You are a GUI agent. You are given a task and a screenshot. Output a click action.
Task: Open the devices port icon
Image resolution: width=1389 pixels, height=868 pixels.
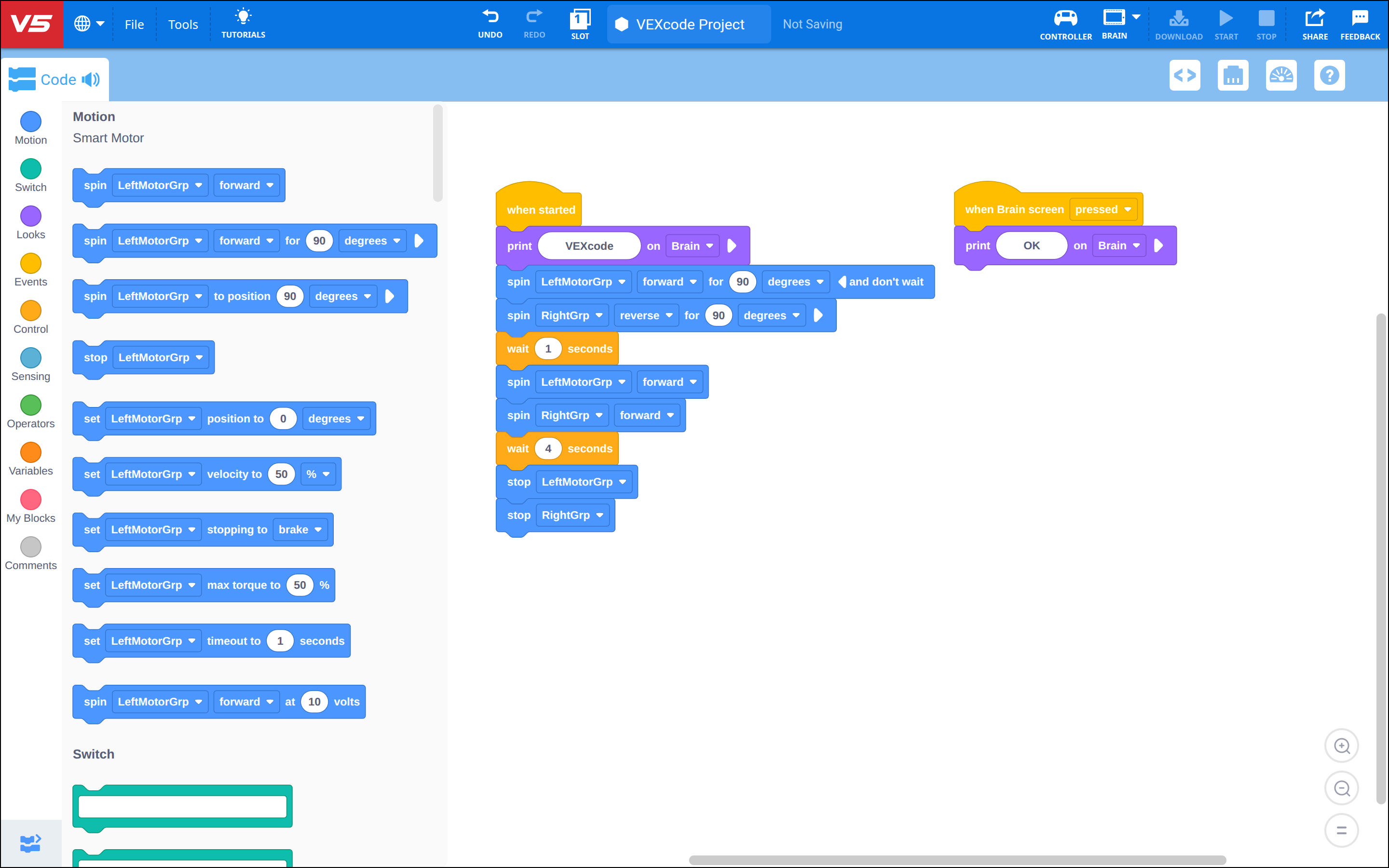pyautogui.click(x=1233, y=75)
